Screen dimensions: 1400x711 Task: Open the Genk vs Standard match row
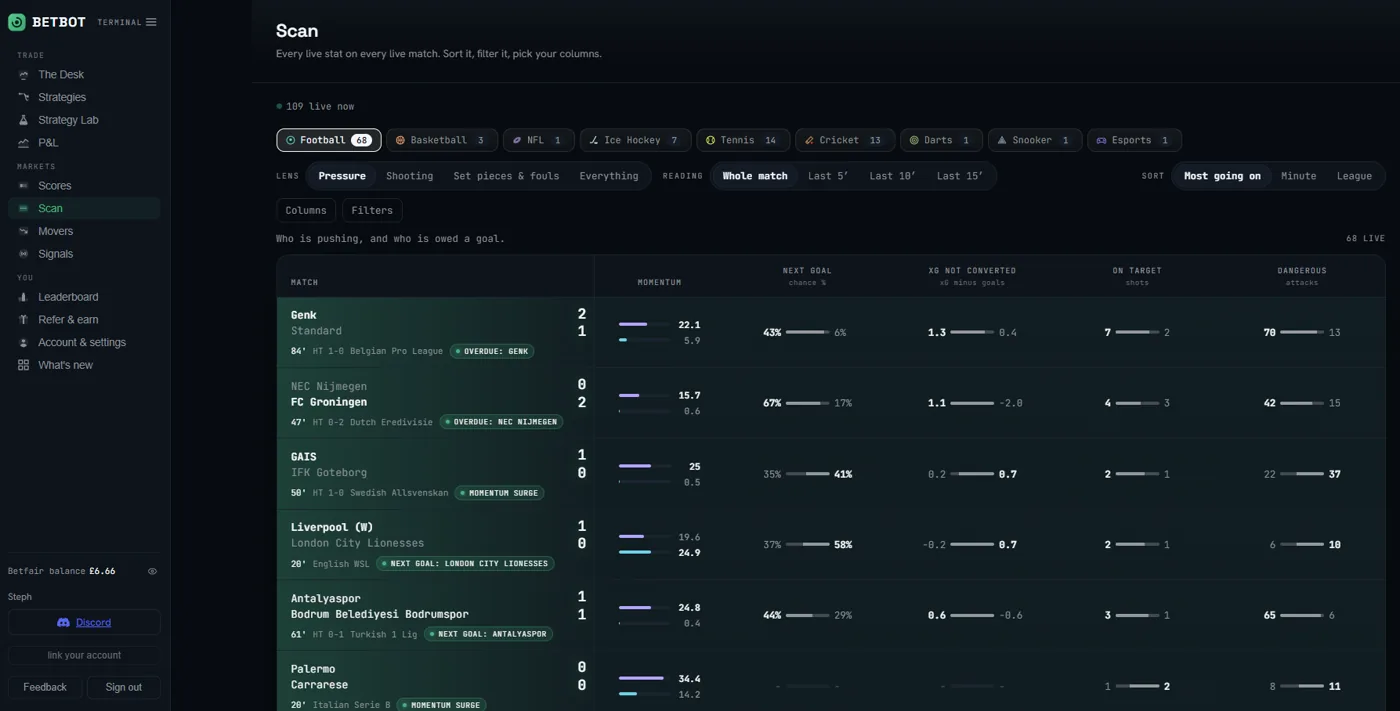tap(831, 332)
